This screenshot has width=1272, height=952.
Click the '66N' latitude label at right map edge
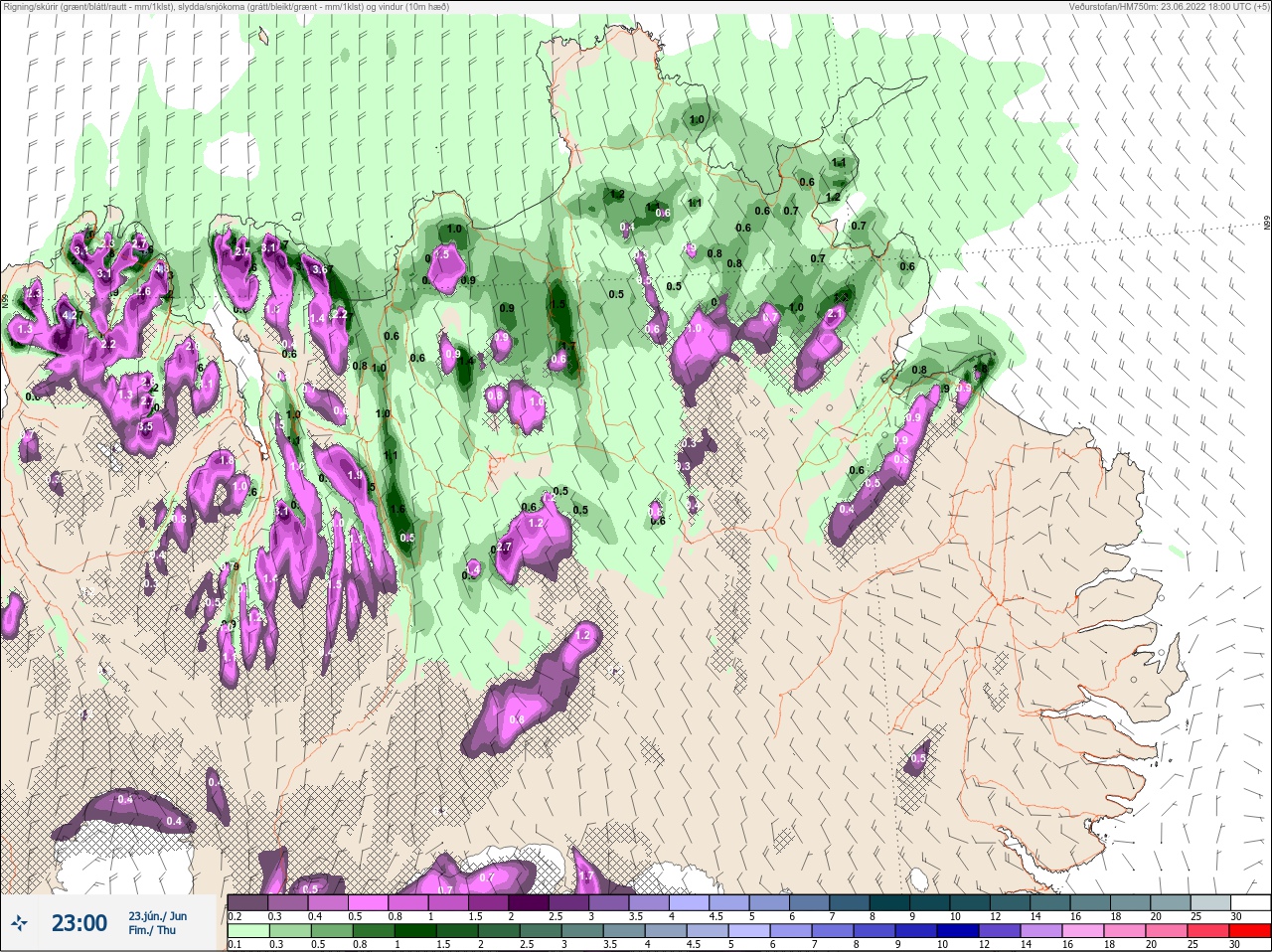pyautogui.click(x=1267, y=225)
